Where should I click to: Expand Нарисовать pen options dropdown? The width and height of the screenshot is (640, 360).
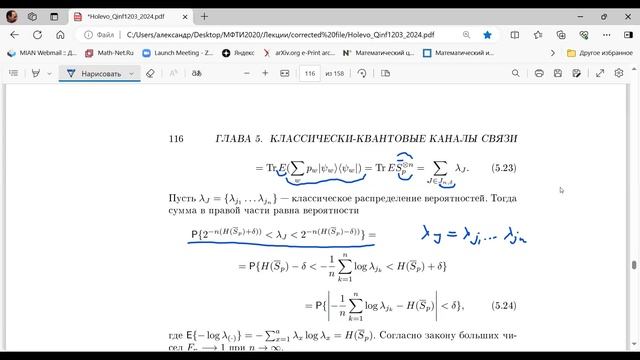point(132,73)
